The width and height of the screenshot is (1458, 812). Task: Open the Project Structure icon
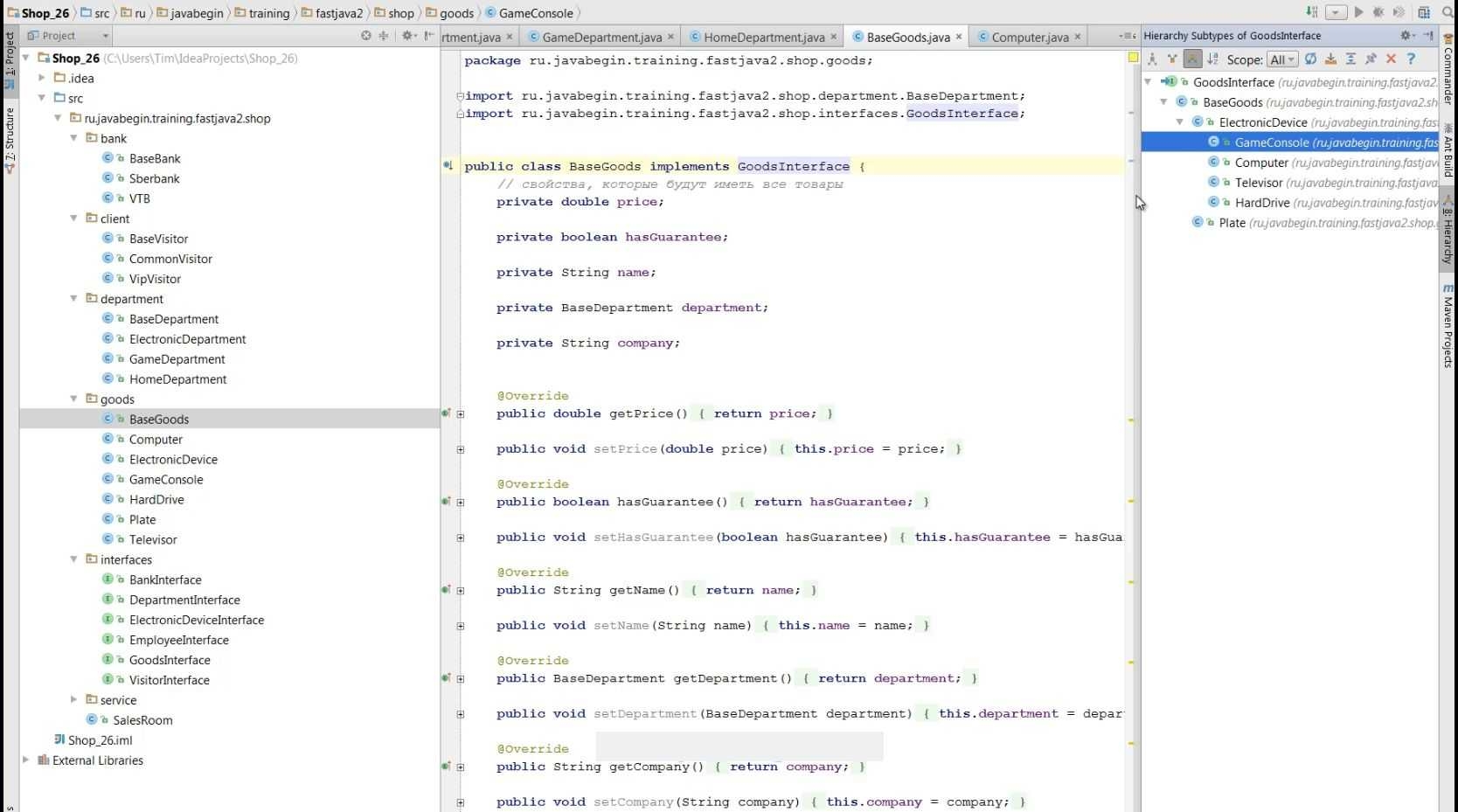1424,12
